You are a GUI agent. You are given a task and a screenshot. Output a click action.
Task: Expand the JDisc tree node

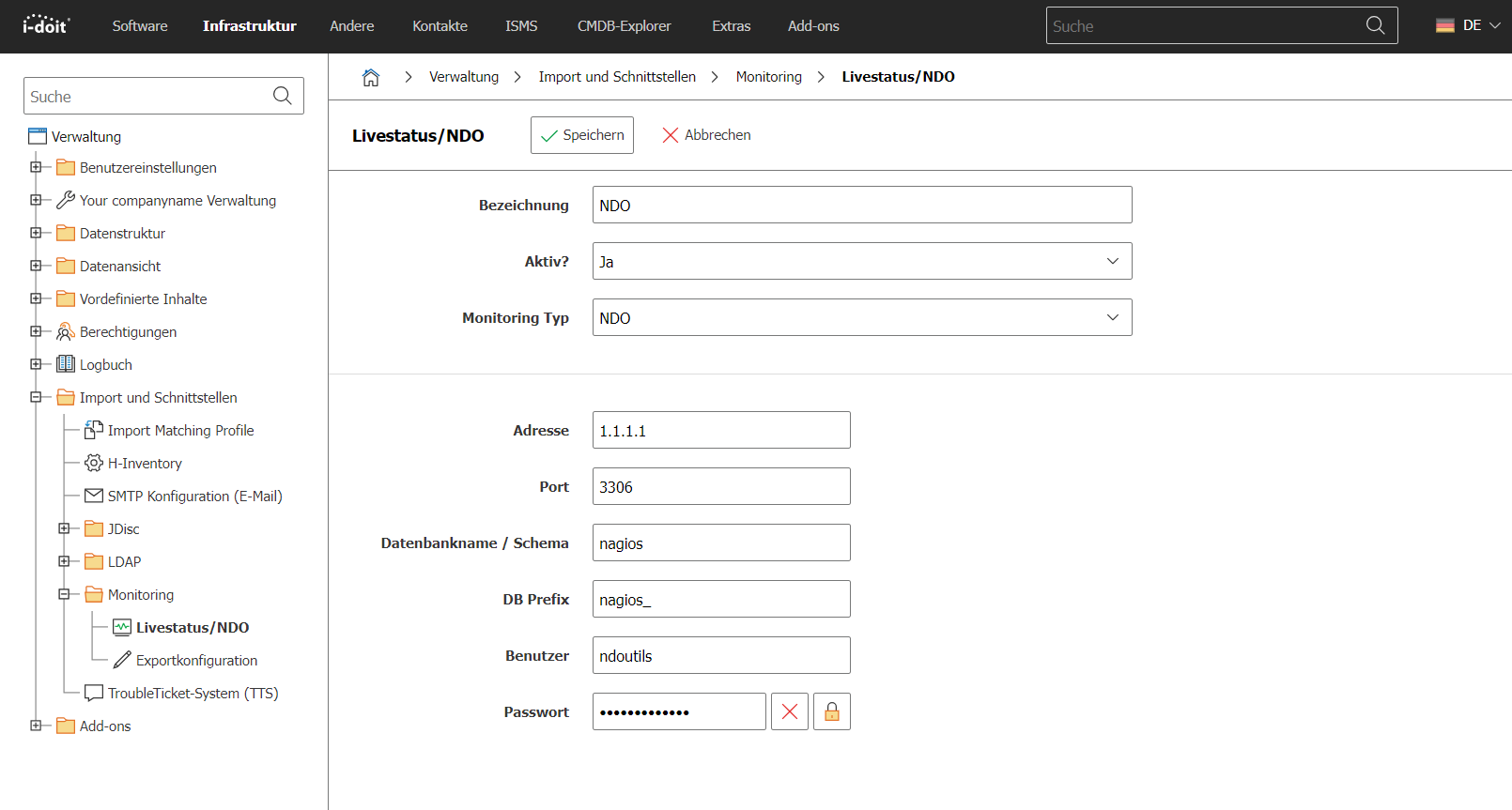click(64, 528)
